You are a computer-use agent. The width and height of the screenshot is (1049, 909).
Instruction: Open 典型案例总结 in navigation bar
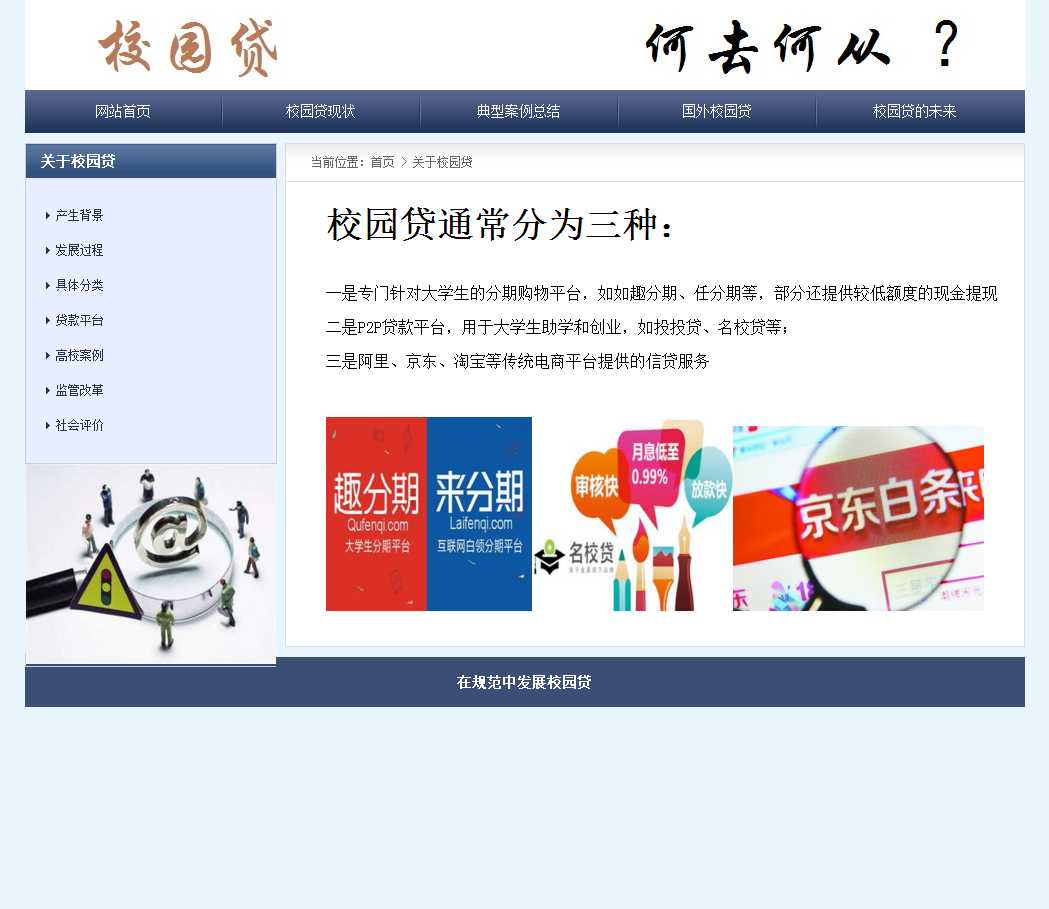[518, 111]
